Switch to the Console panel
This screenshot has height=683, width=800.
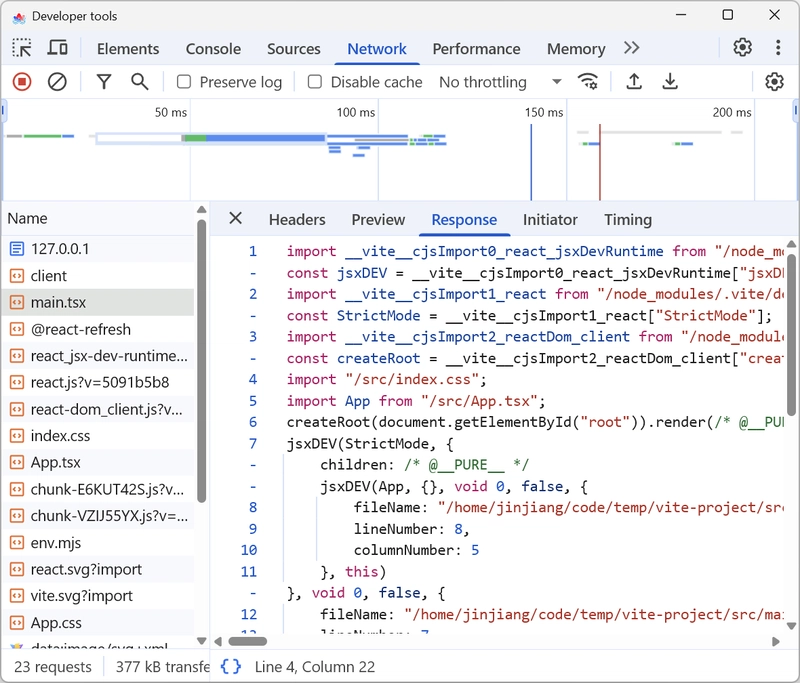(213, 48)
